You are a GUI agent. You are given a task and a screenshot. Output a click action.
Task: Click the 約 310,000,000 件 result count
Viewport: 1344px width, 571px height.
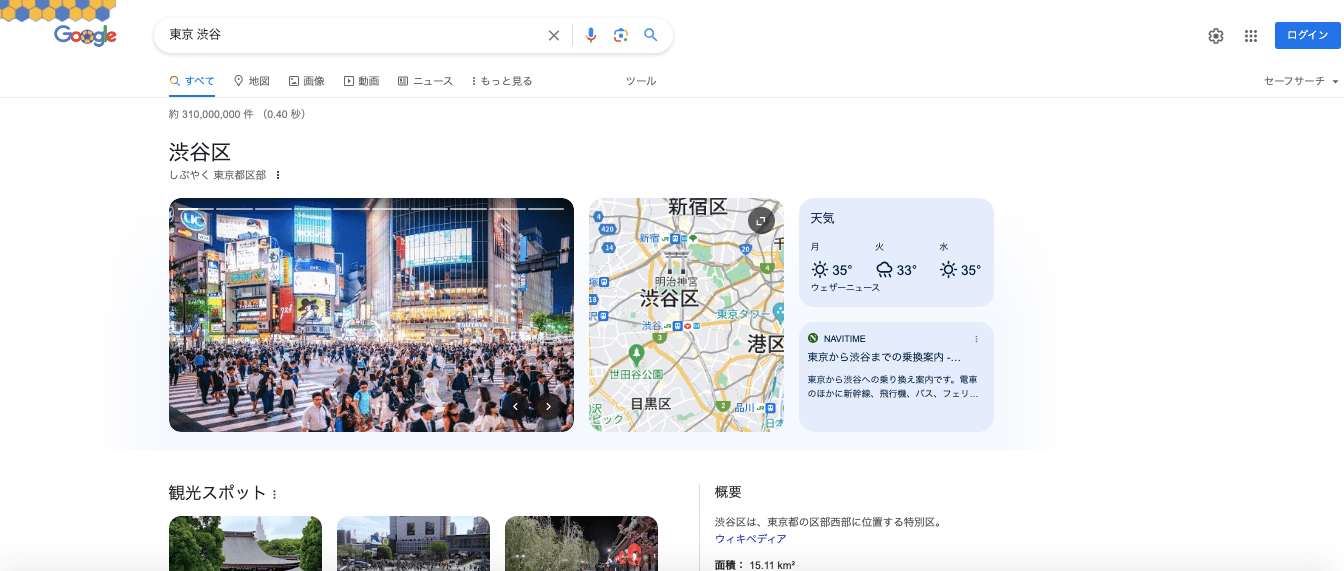[212, 115]
